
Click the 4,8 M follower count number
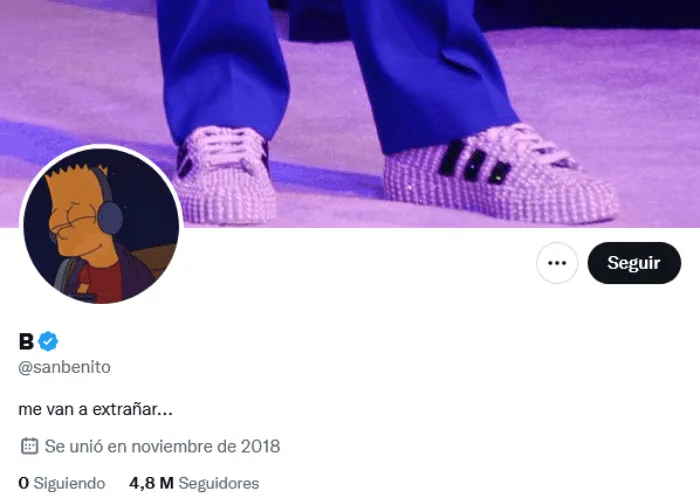click(151, 483)
